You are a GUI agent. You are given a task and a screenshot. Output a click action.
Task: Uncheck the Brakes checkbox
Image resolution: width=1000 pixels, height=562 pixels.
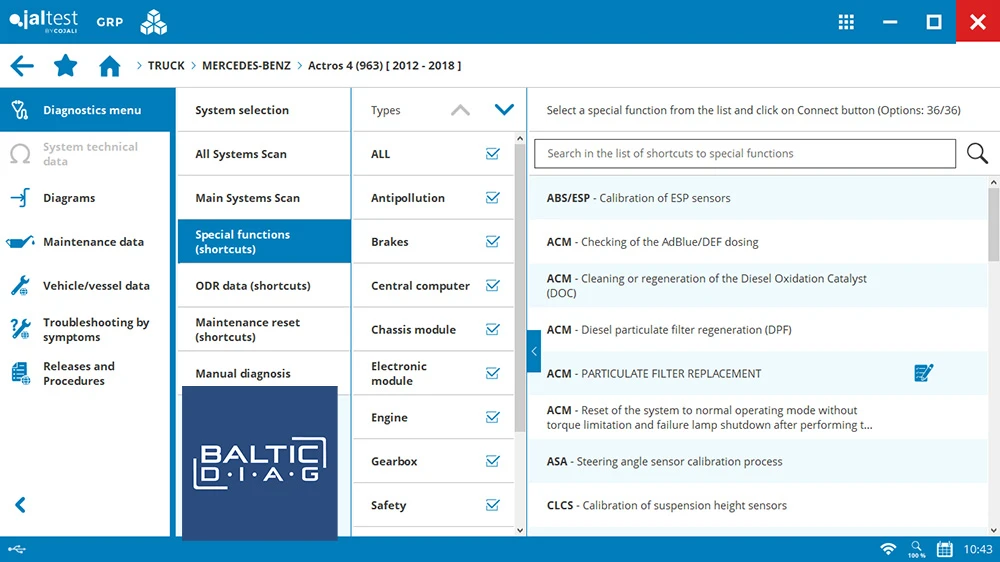pos(492,242)
